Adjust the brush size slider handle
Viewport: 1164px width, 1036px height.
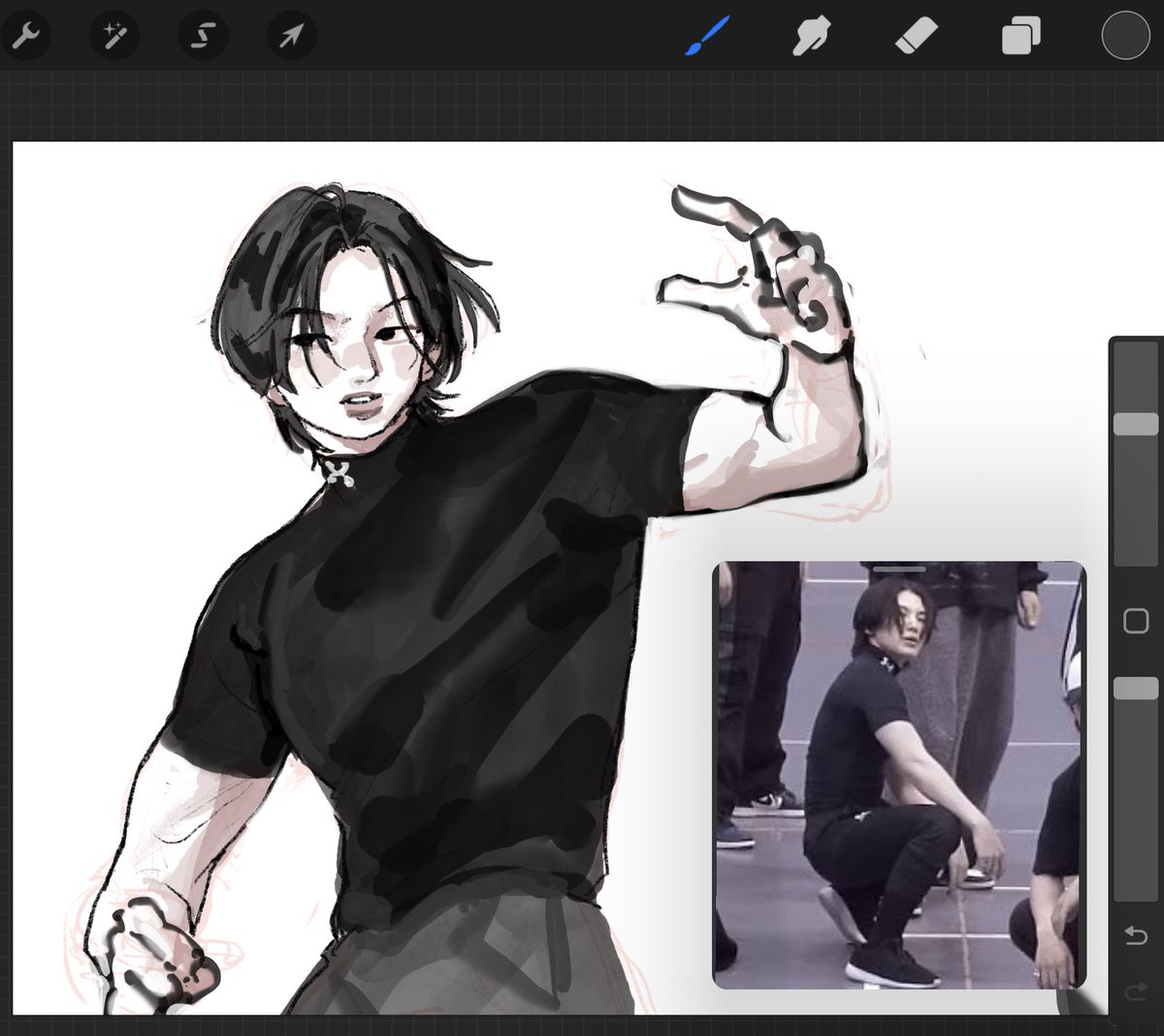(1136, 424)
